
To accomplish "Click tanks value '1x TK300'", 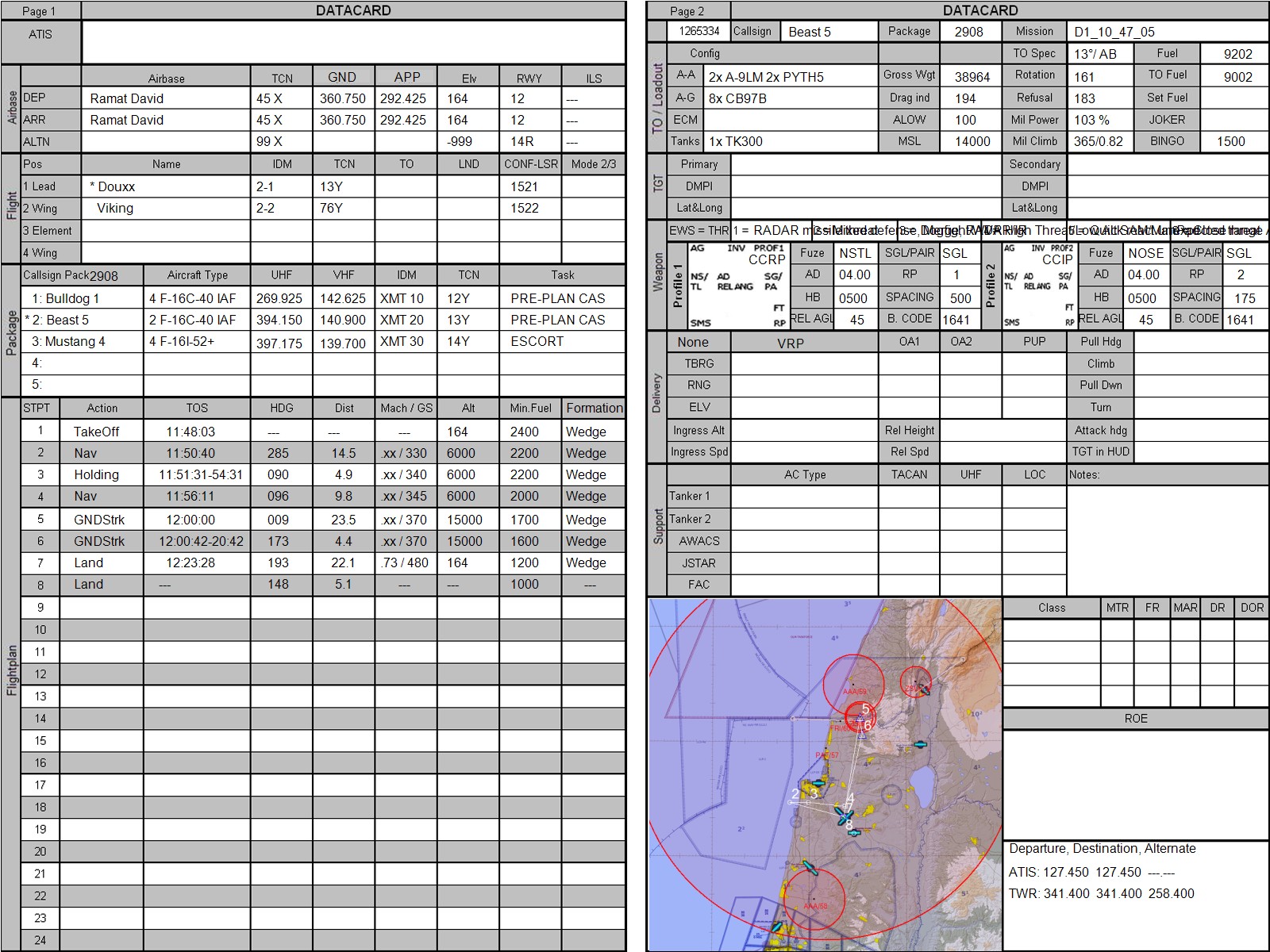I will (x=735, y=141).
